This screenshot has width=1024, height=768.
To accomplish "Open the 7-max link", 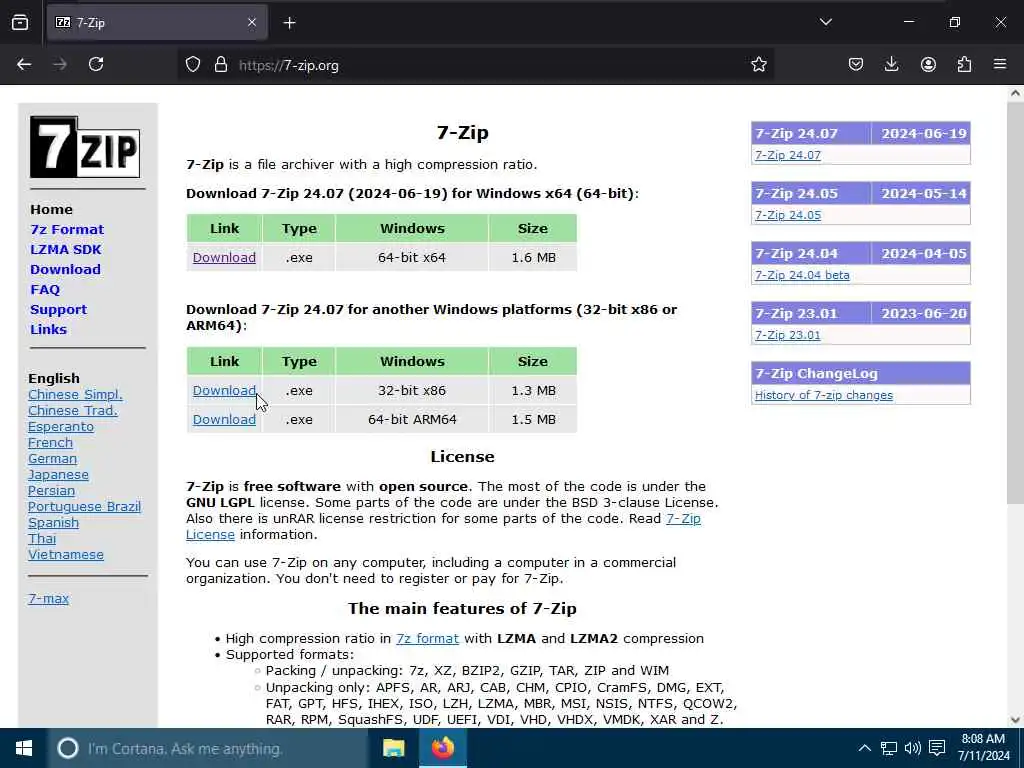I will coord(48,598).
